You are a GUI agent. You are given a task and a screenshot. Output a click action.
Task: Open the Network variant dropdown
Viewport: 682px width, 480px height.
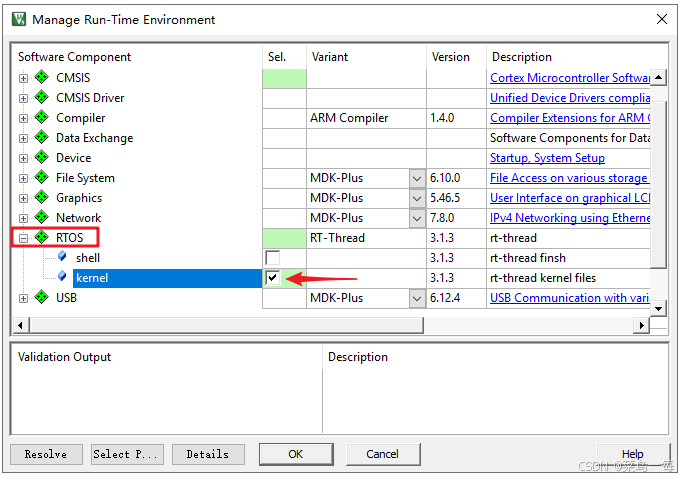click(x=417, y=218)
